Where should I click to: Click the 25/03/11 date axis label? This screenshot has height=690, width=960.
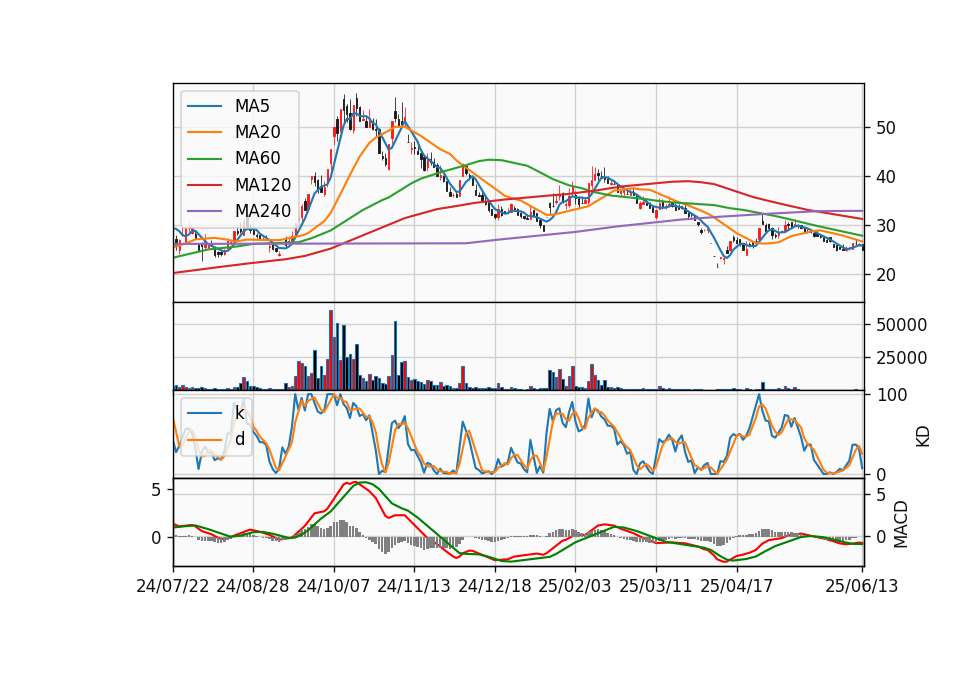pos(656,586)
